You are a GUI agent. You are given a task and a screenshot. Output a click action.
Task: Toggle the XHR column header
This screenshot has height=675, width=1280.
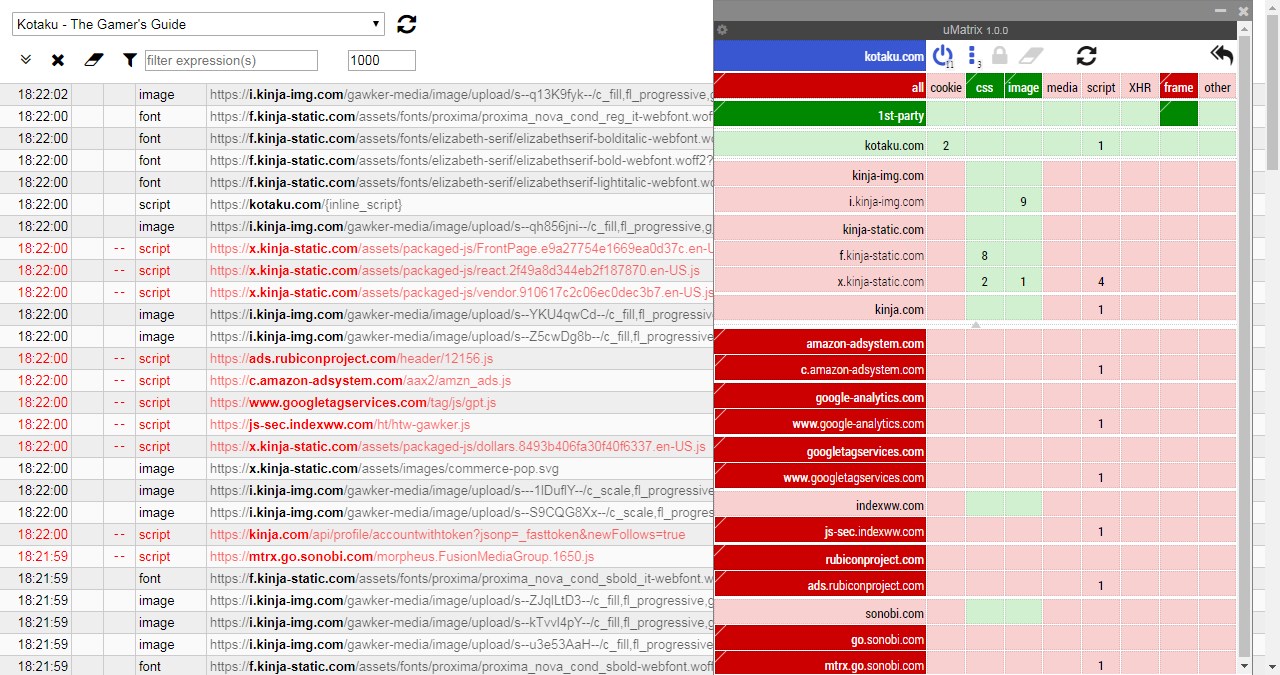(x=1140, y=87)
